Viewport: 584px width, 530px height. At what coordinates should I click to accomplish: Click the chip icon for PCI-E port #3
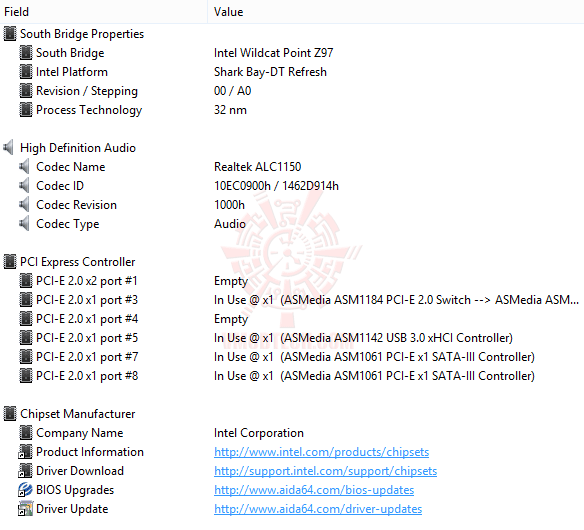pos(26,299)
